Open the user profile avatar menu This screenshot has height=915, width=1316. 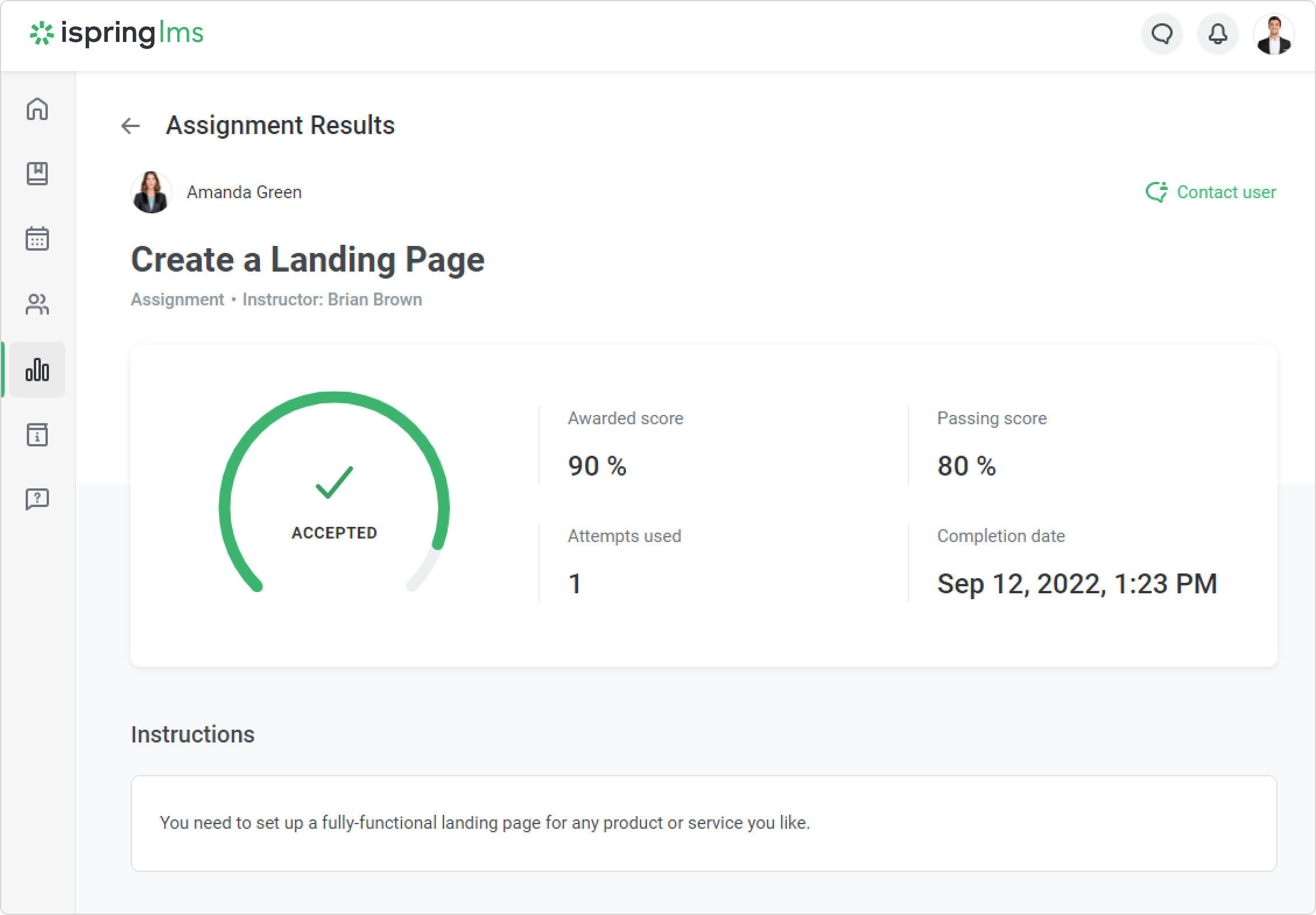coord(1273,34)
